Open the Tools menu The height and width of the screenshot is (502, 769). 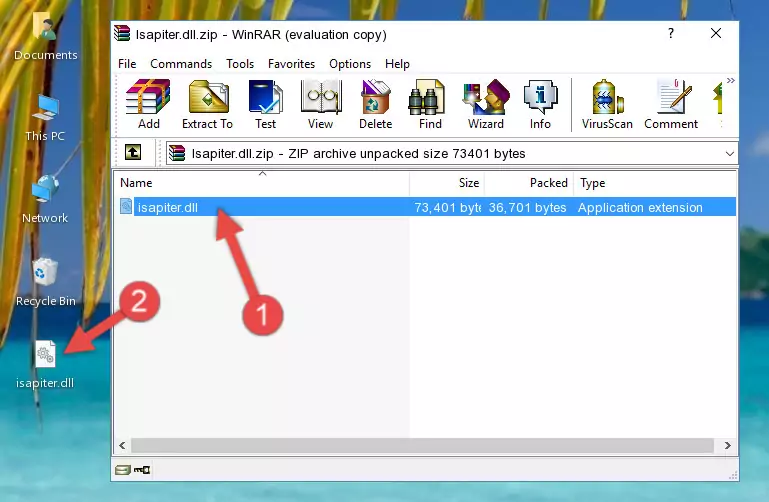pos(240,64)
